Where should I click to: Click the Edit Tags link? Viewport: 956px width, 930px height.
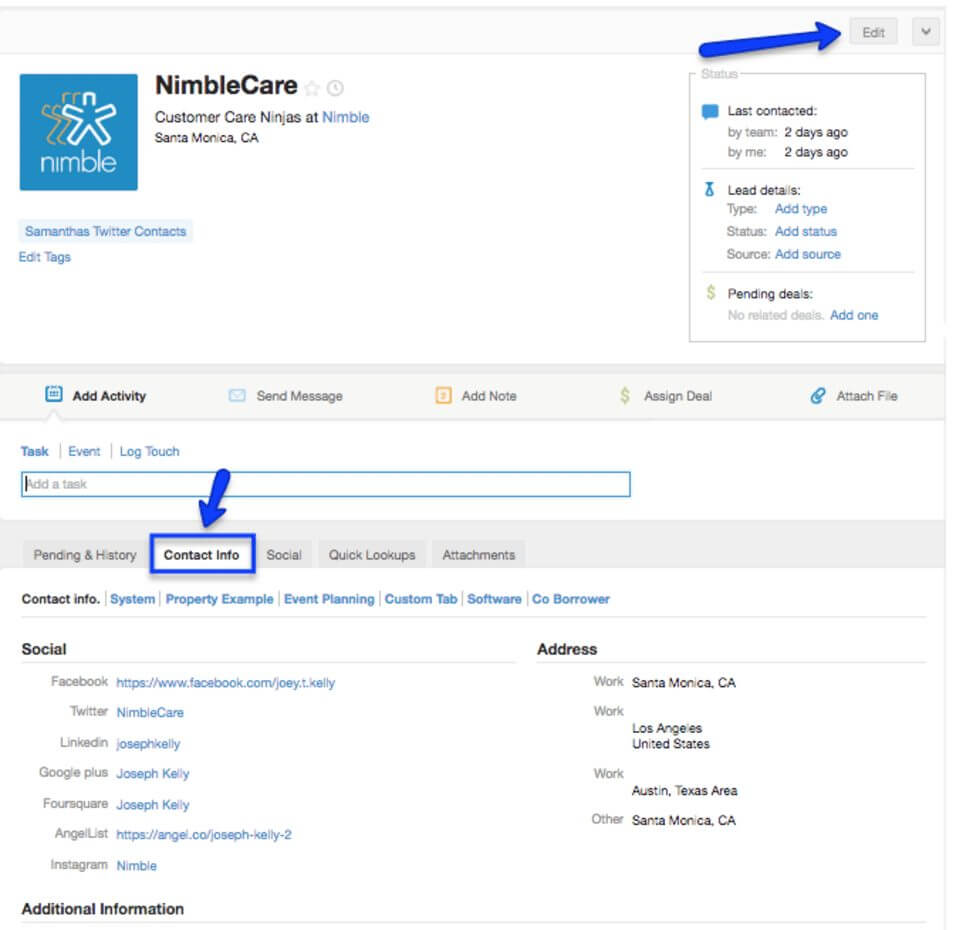pyautogui.click(x=45, y=257)
